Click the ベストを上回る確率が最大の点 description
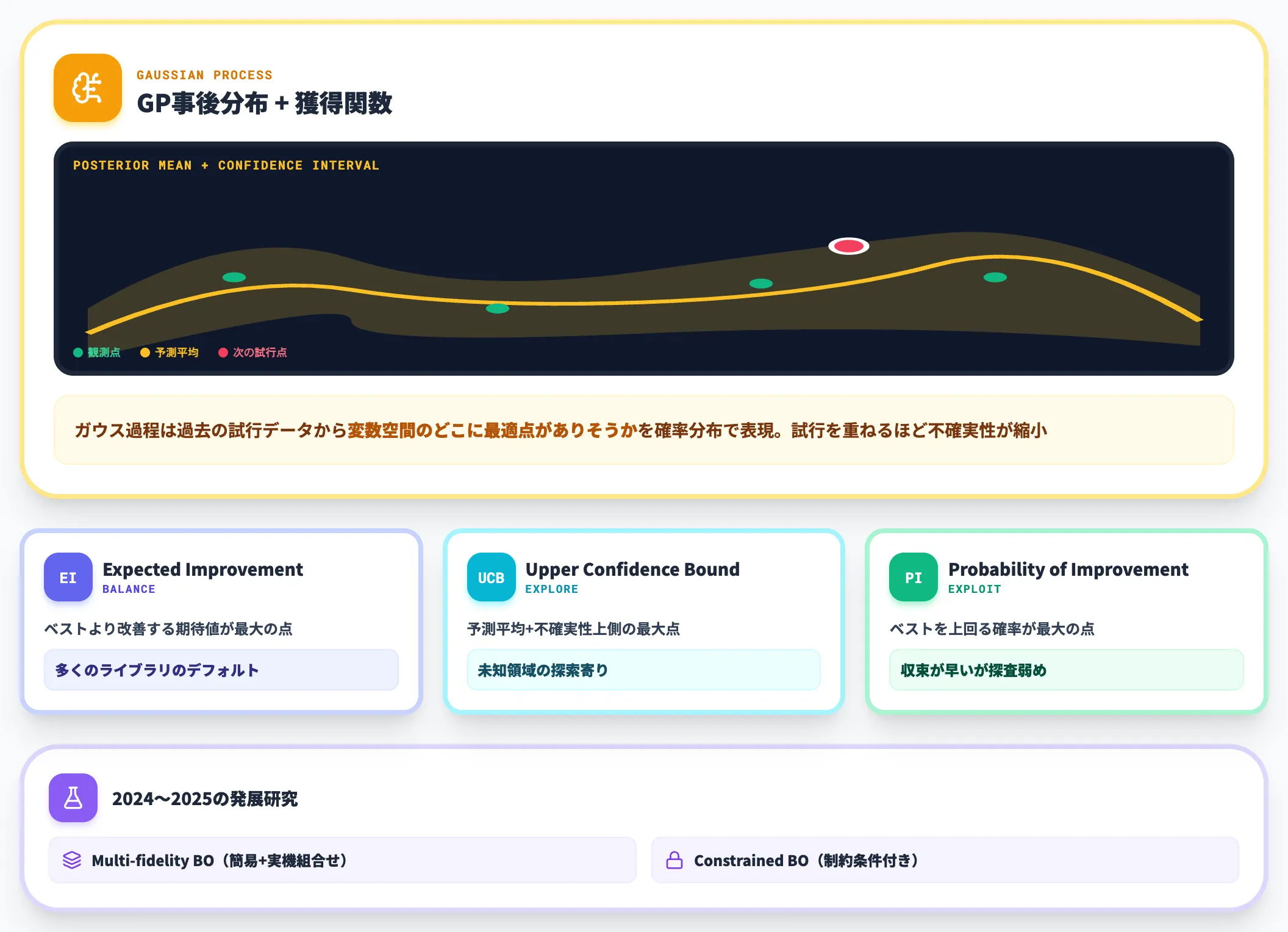1288x932 pixels. point(992,629)
